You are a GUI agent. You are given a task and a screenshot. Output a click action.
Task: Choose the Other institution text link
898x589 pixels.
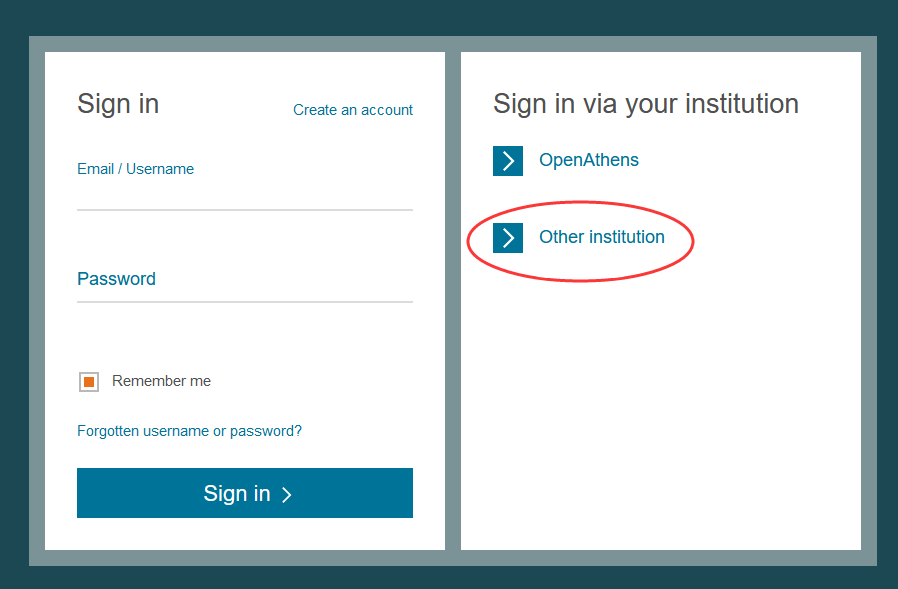(x=602, y=238)
